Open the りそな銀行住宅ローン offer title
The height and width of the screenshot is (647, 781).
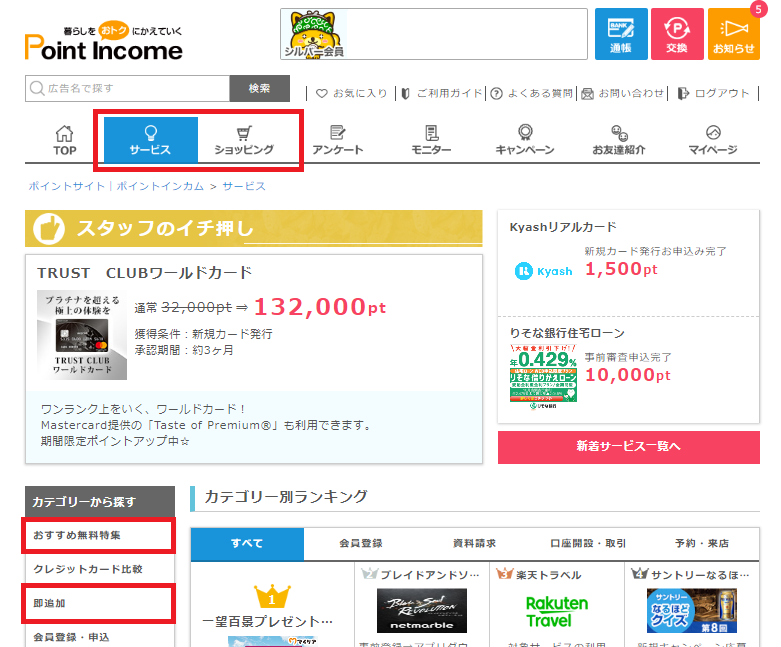(567, 333)
